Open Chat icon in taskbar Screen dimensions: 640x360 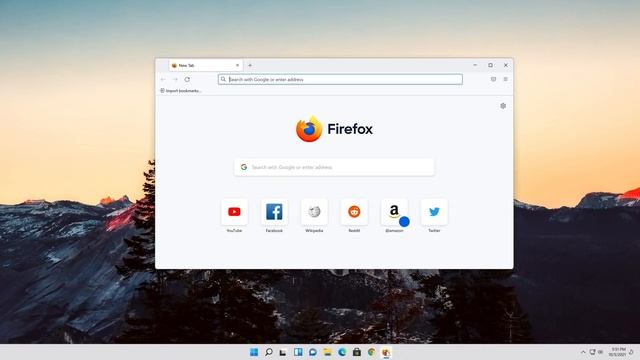(x=313, y=352)
